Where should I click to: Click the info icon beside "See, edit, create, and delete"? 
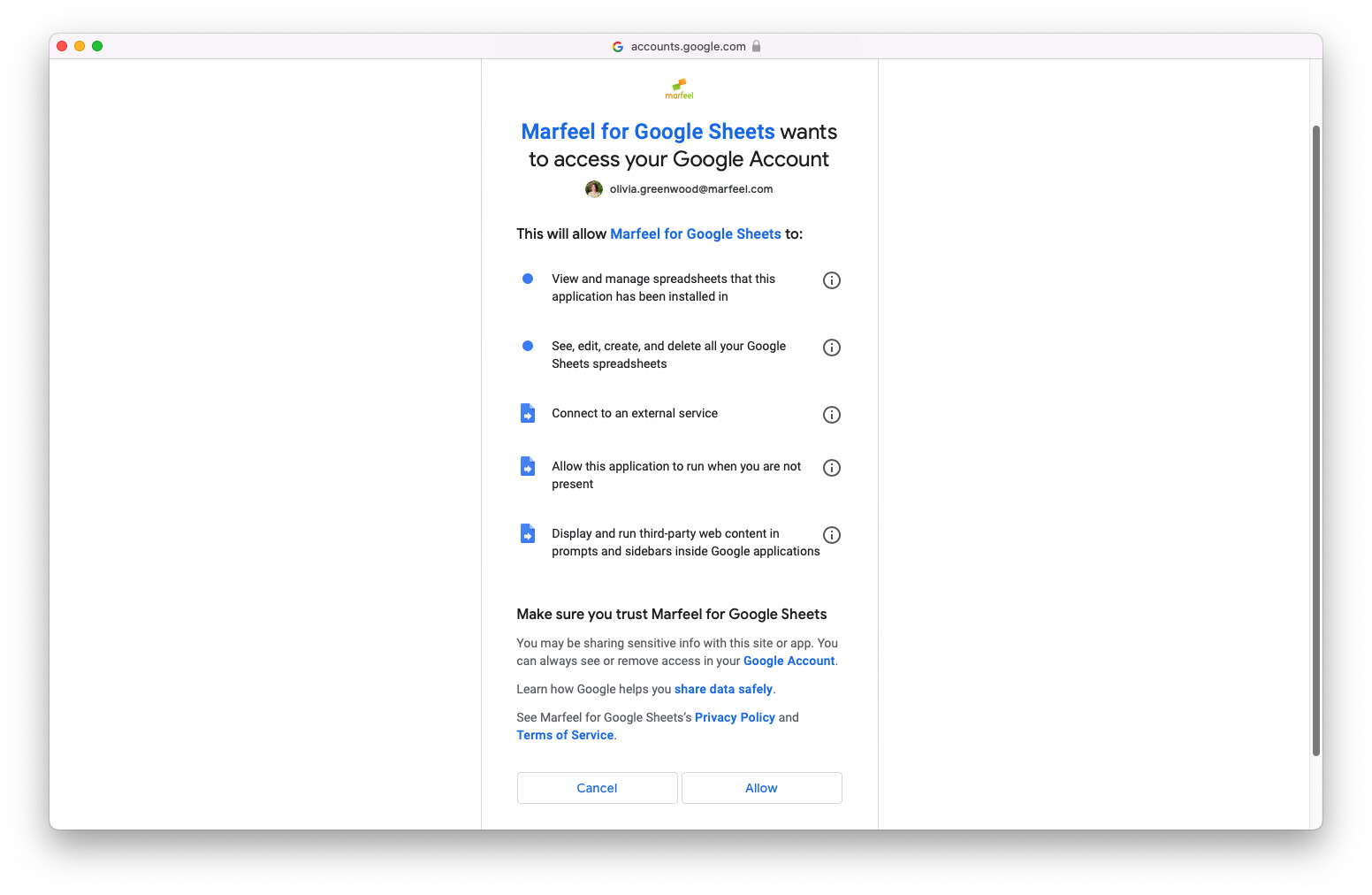pos(831,348)
